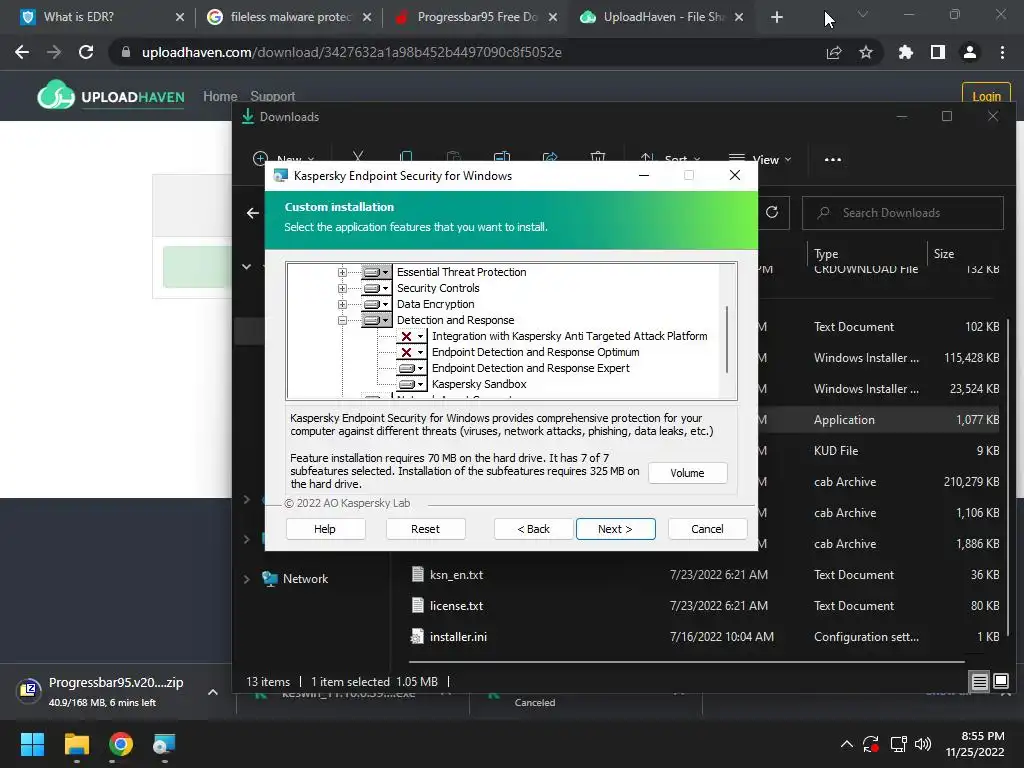This screenshot has width=1024, height=768.
Task: Sort by the Size column header
Action: click(944, 253)
